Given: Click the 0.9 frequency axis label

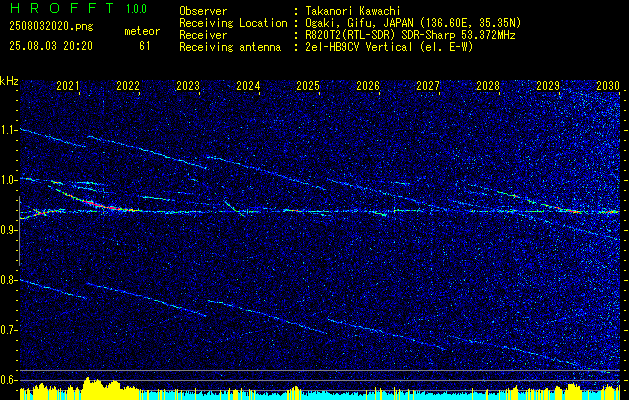Looking at the screenshot, I should (x=8, y=230).
